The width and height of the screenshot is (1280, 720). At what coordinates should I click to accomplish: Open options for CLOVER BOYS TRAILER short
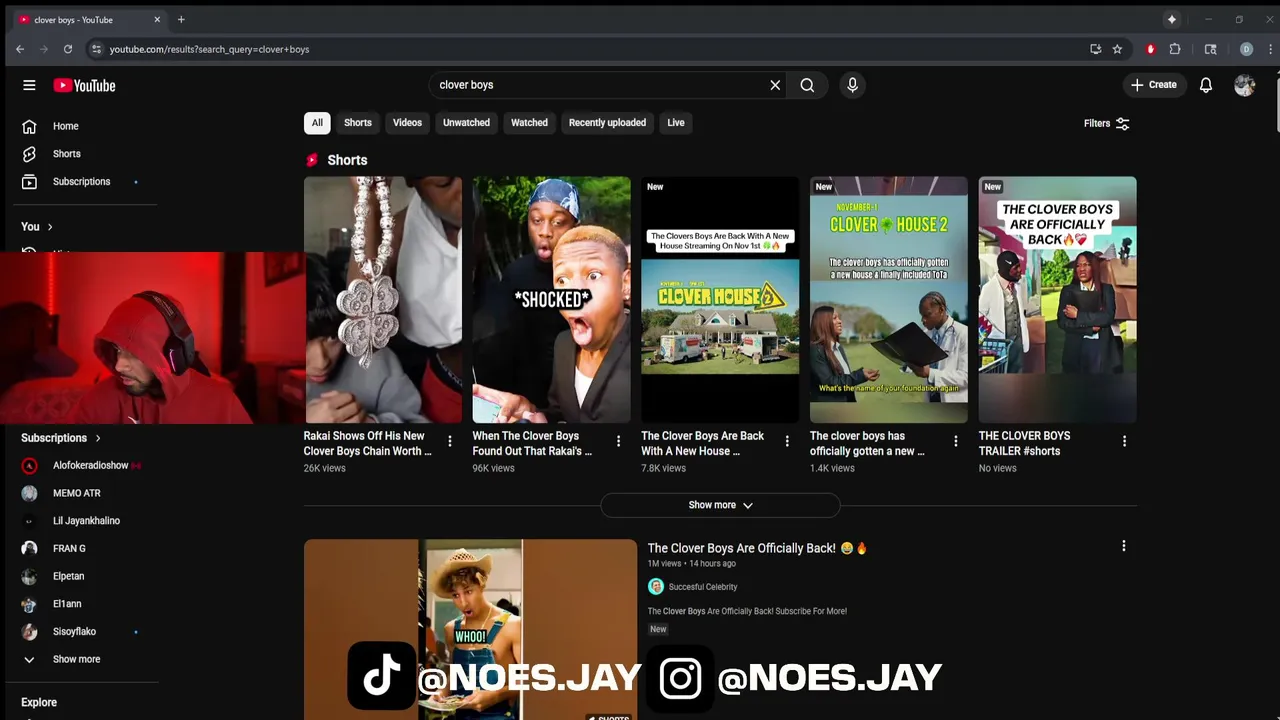point(1124,441)
